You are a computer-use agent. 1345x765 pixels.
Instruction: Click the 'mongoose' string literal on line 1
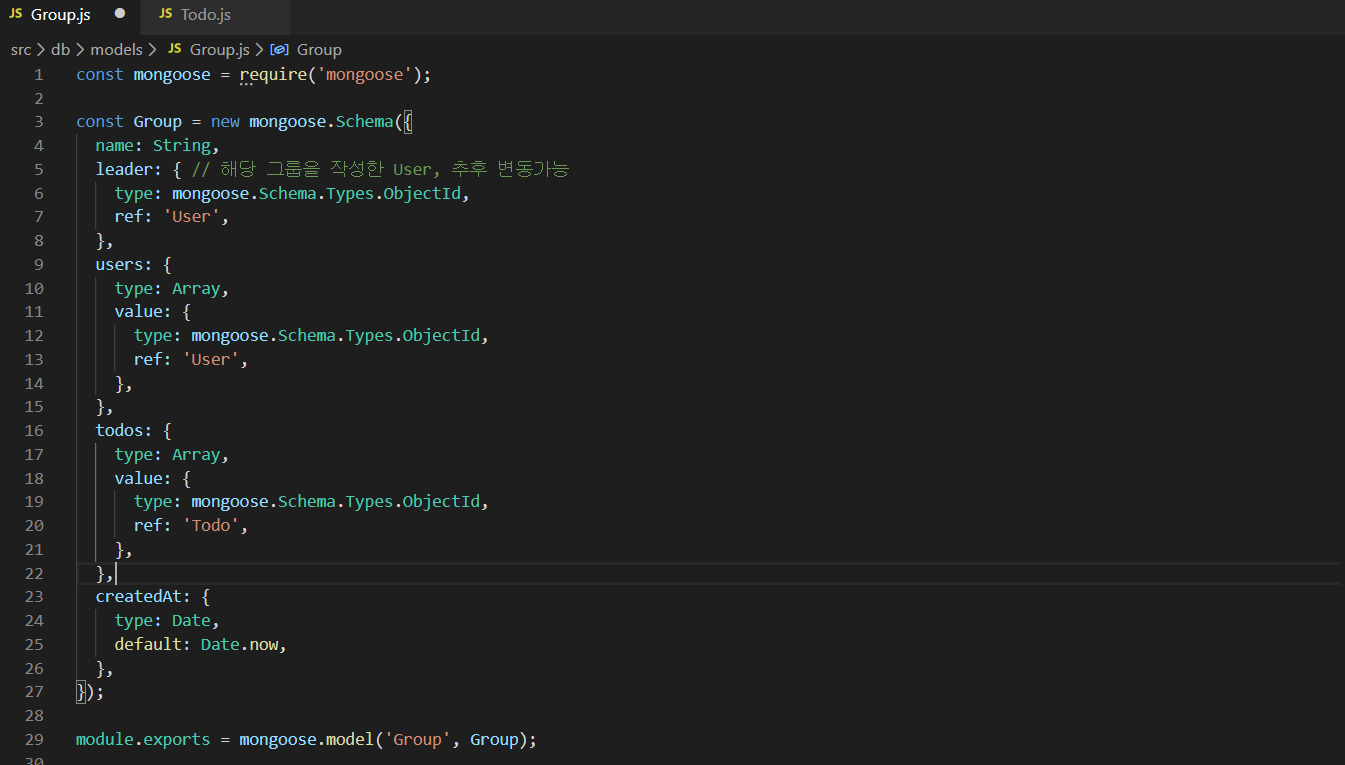point(365,74)
